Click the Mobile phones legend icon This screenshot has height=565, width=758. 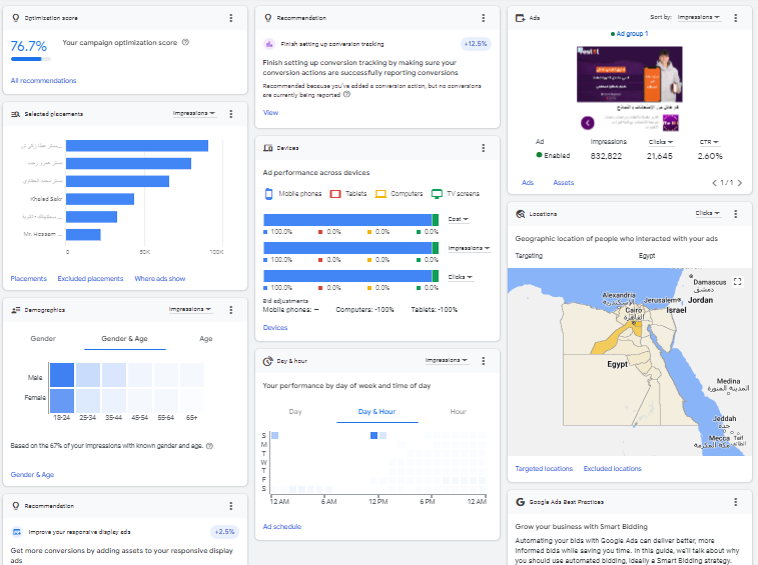click(269, 194)
